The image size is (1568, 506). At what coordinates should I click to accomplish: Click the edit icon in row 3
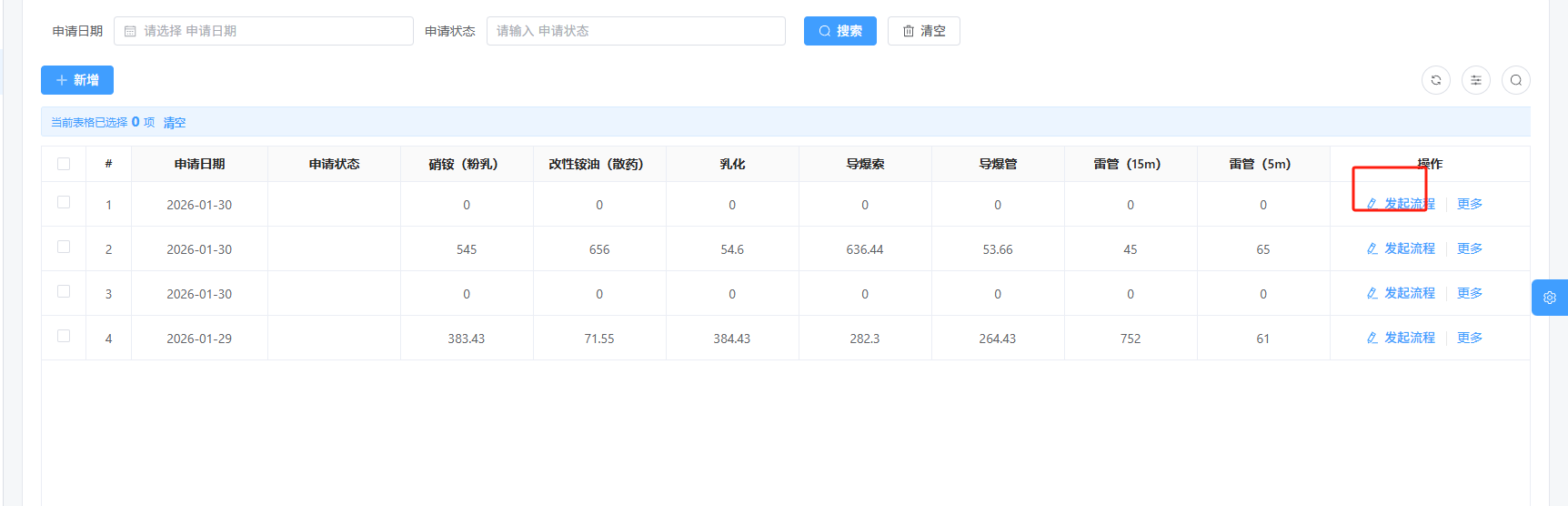coord(1372,293)
